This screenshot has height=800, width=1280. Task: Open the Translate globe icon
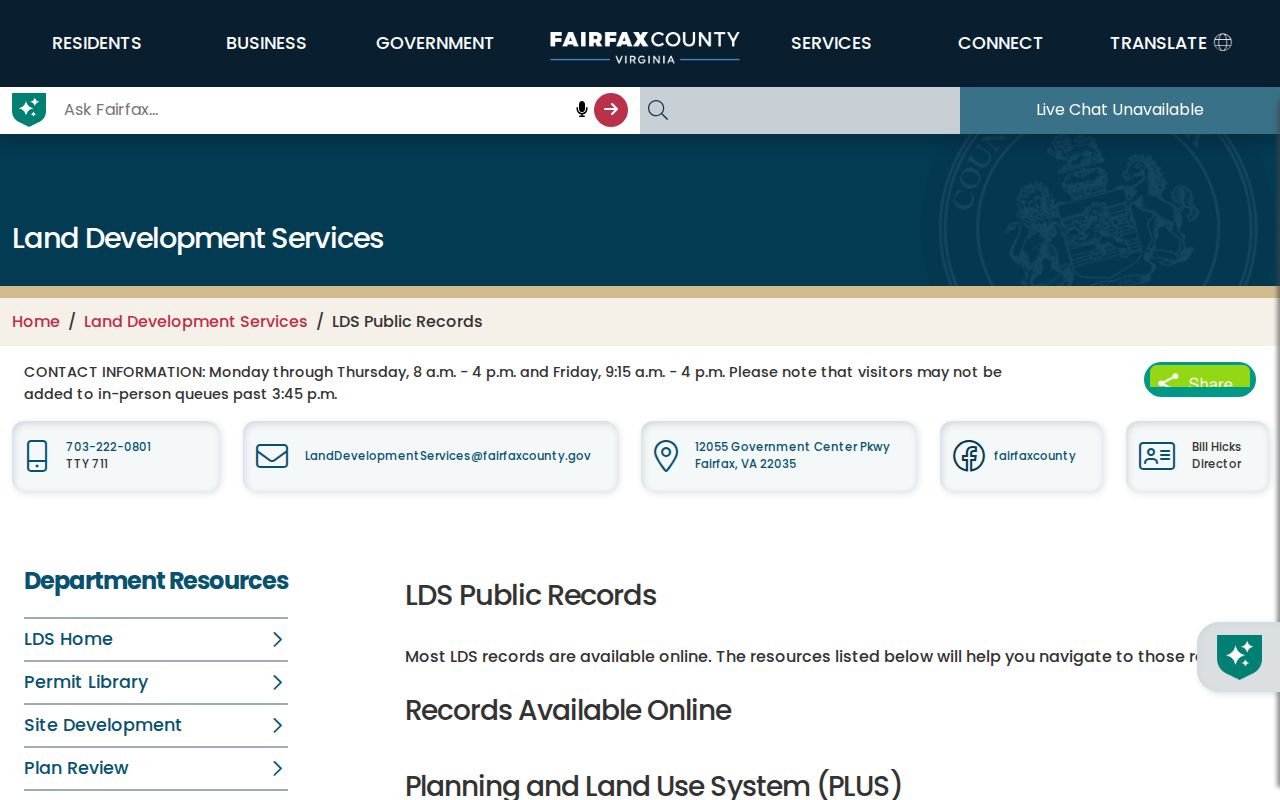click(1222, 42)
